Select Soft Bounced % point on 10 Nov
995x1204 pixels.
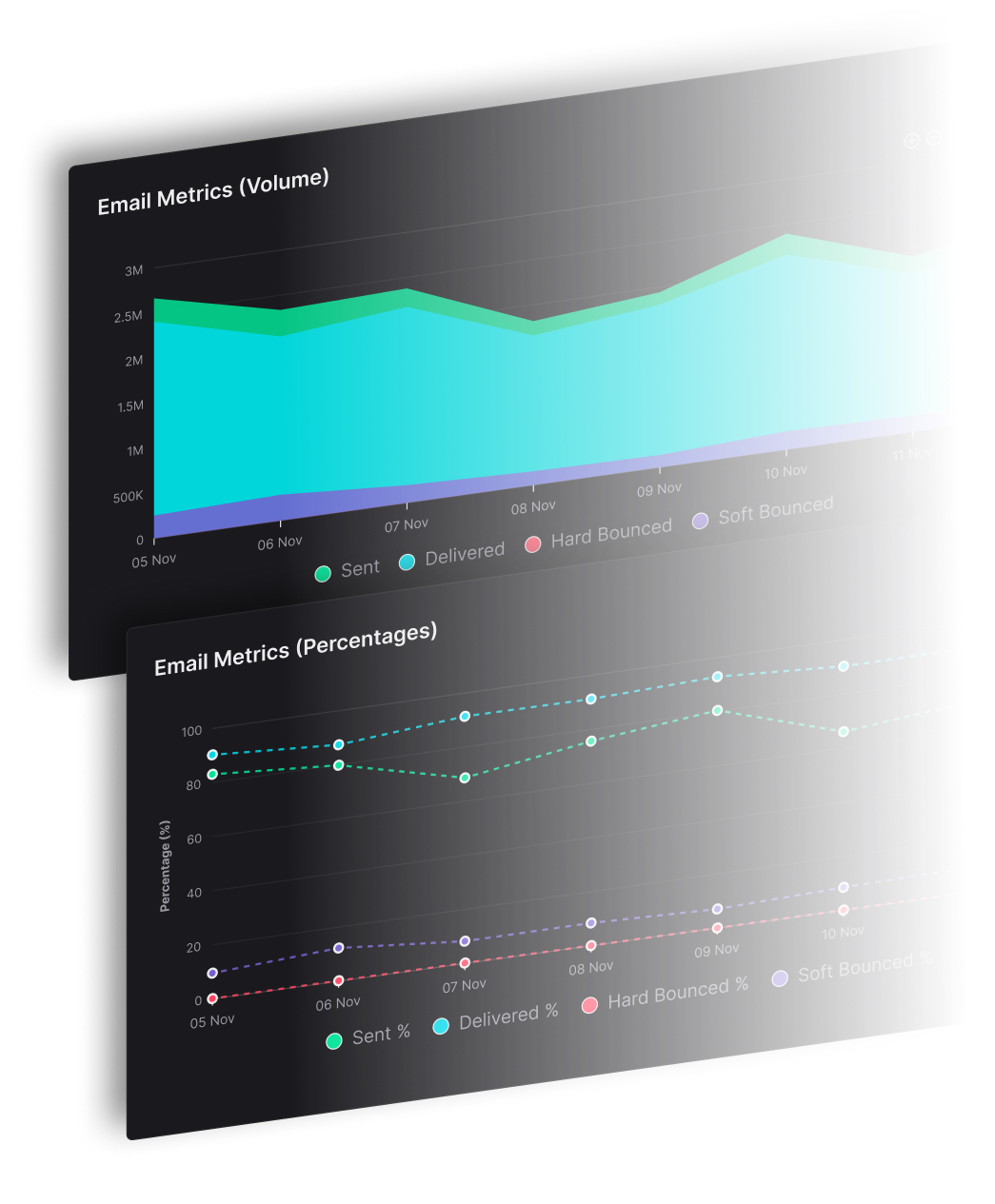tap(843, 887)
